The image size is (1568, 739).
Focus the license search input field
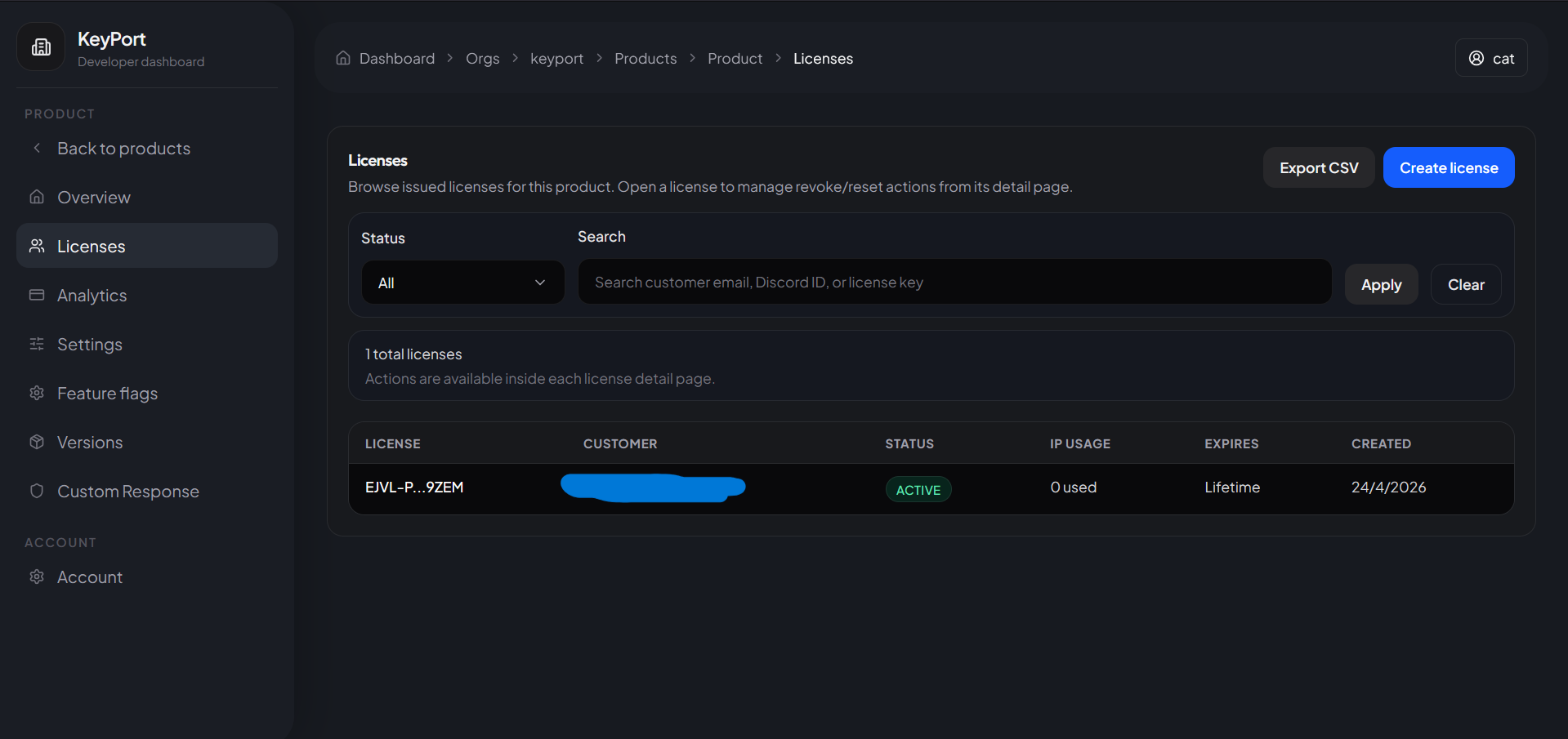point(954,283)
